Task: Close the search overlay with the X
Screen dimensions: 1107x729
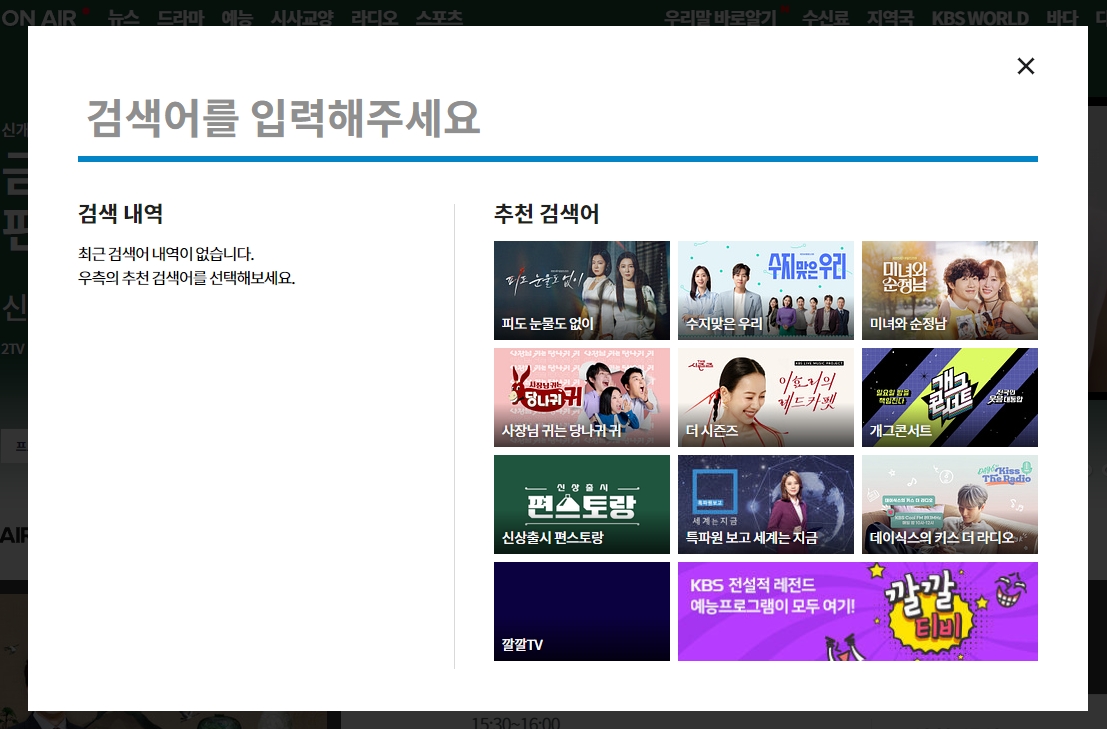Action: pyautogui.click(x=1026, y=66)
